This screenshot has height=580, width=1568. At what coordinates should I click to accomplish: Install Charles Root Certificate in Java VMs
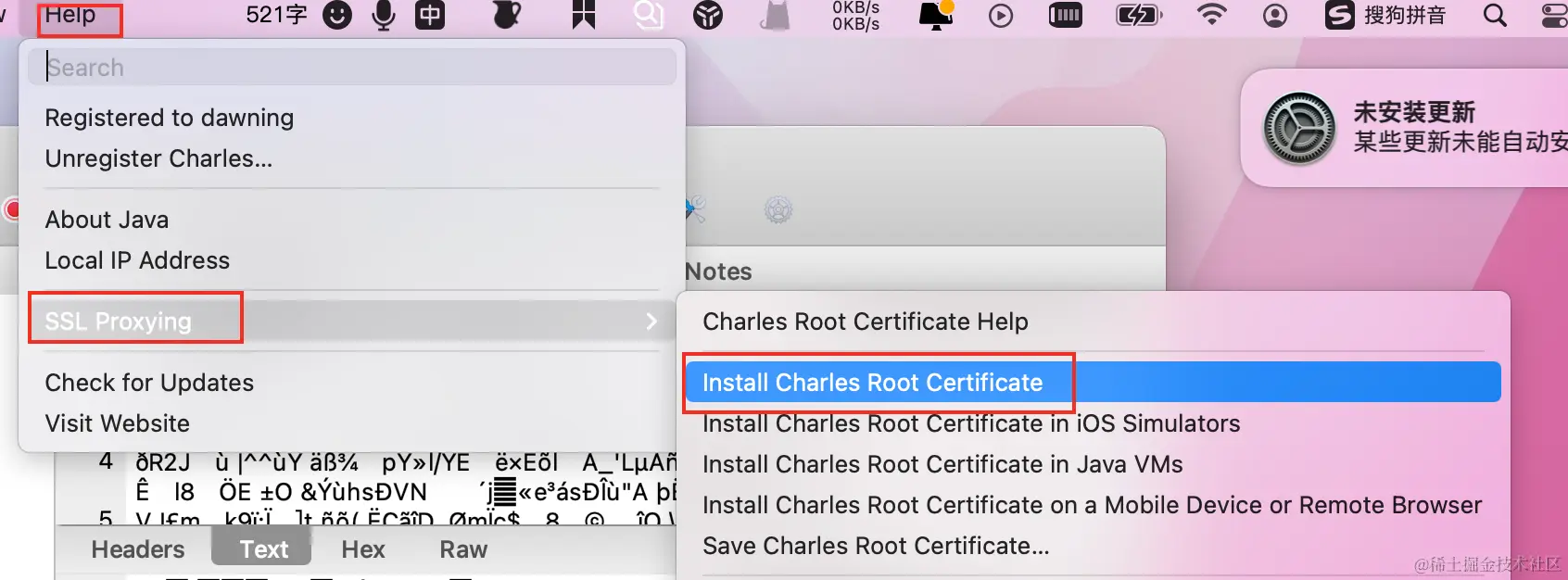pos(942,464)
